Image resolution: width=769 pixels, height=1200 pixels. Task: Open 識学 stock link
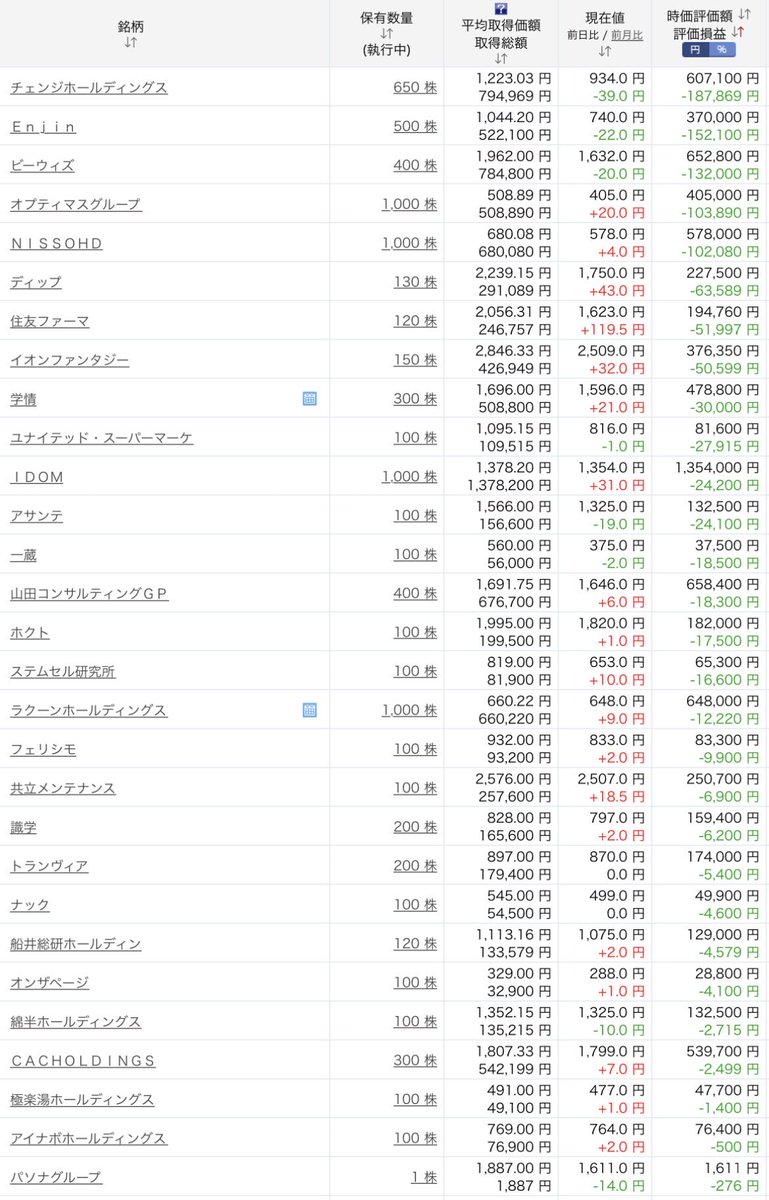(x=23, y=827)
